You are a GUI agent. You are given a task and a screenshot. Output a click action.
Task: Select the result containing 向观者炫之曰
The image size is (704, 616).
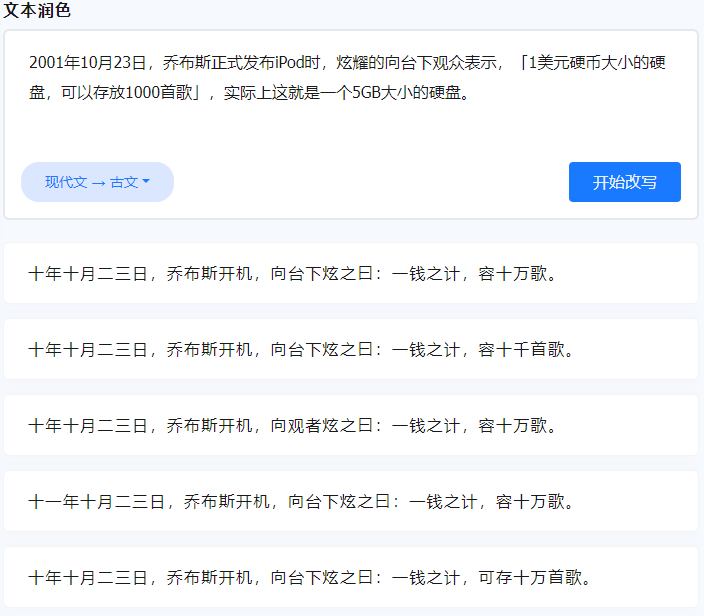pos(350,425)
